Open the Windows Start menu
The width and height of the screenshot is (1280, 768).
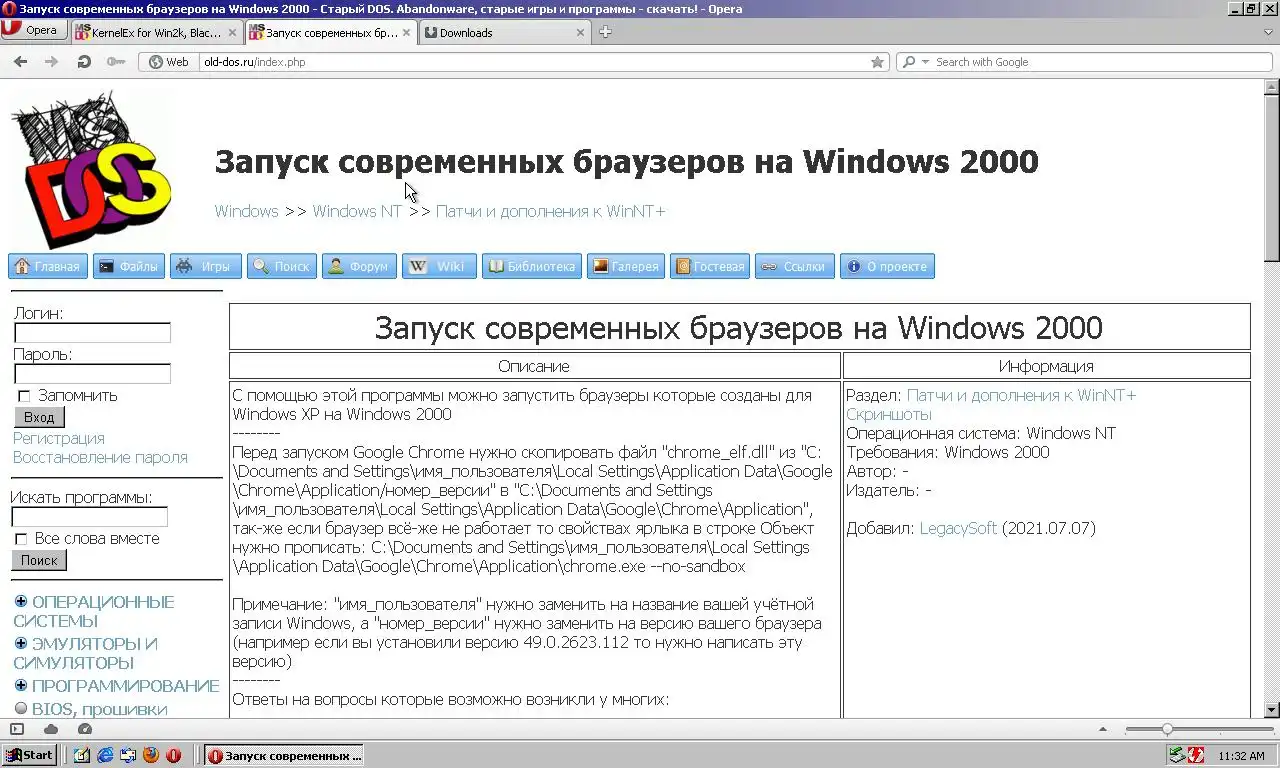29,755
